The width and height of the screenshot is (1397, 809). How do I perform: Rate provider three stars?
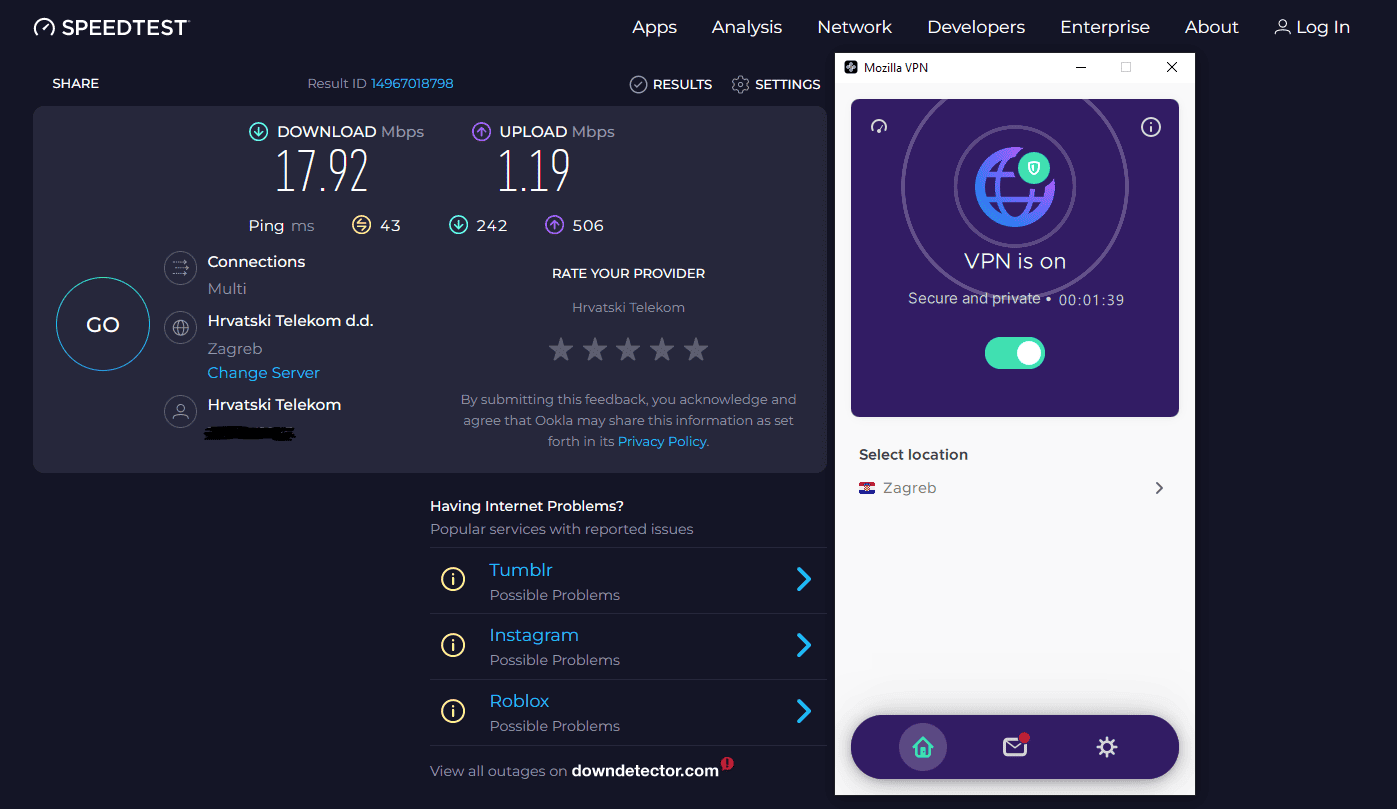(628, 349)
